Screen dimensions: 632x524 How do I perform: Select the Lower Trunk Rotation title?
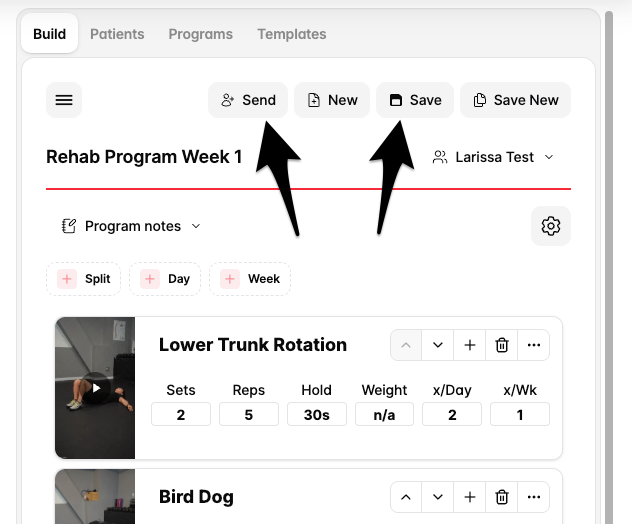(x=253, y=345)
